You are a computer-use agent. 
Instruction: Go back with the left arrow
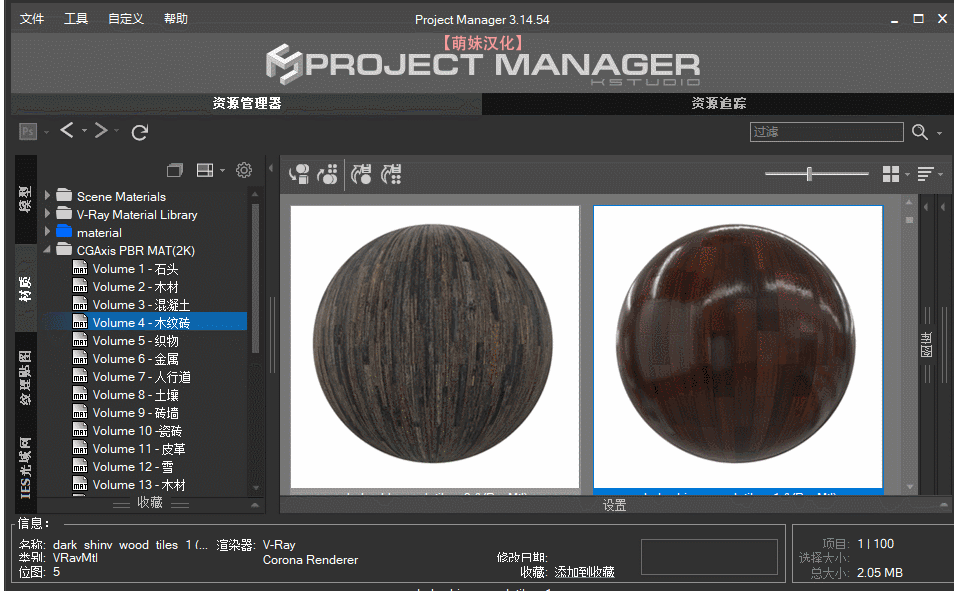(x=66, y=131)
